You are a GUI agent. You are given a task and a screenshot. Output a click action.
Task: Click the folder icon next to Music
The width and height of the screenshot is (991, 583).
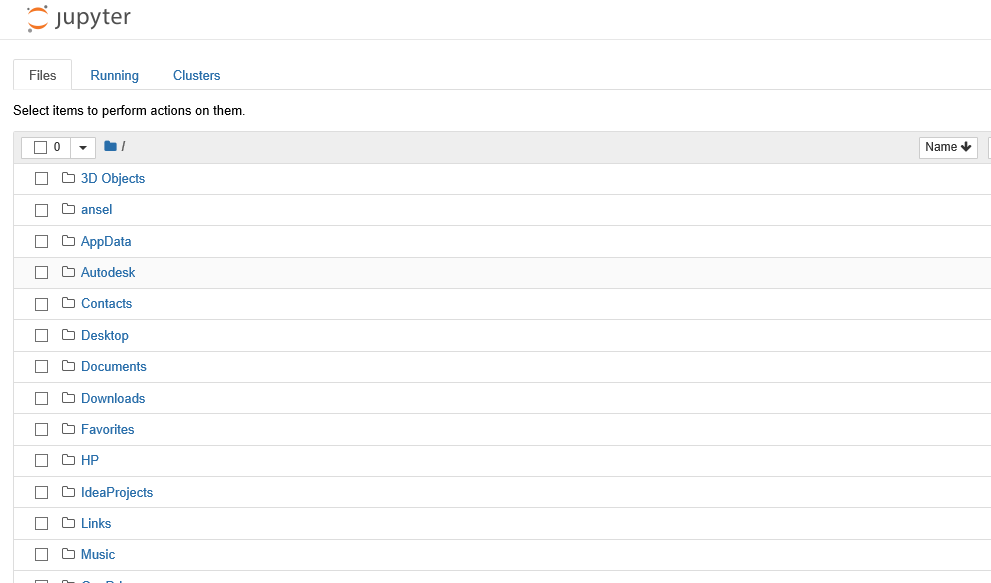[68, 554]
